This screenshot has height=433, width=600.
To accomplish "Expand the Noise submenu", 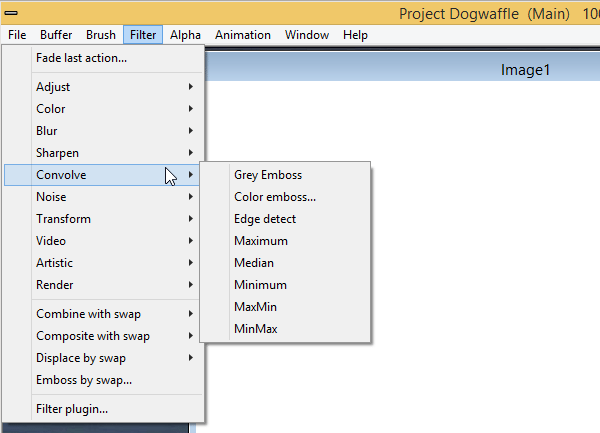I will tap(103, 197).
